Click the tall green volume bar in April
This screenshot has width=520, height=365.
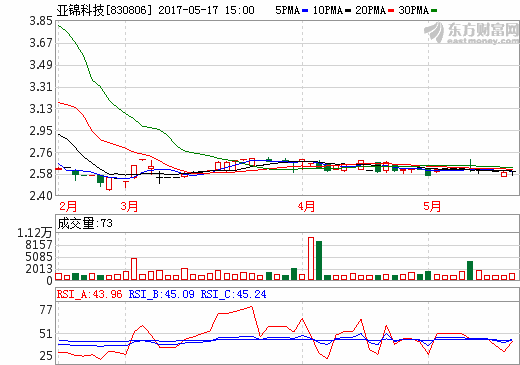pyautogui.click(x=319, y=260)
